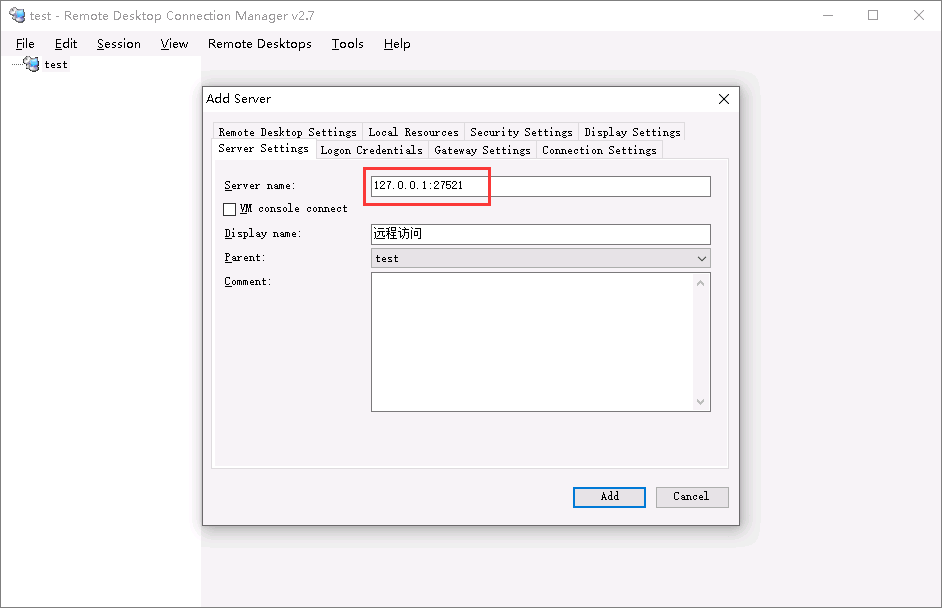Click the Add button

click(609, 497)
